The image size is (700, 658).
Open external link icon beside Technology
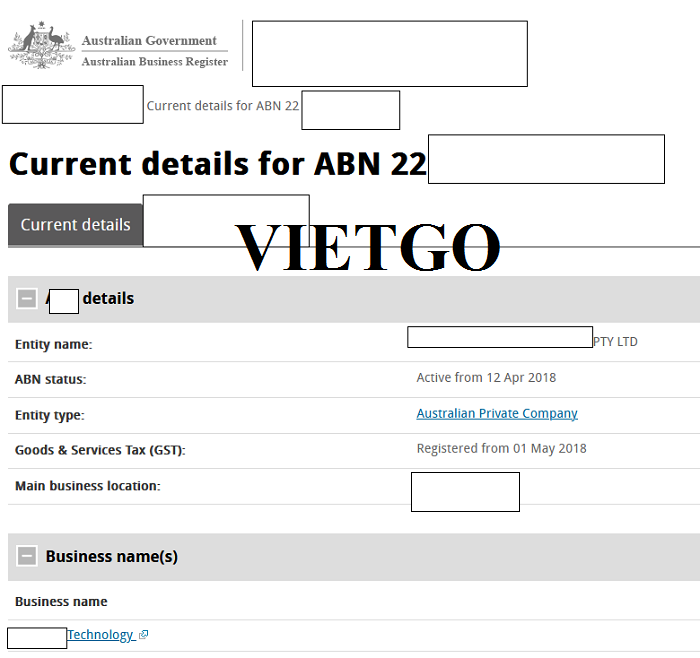click(x=144, y=635)
